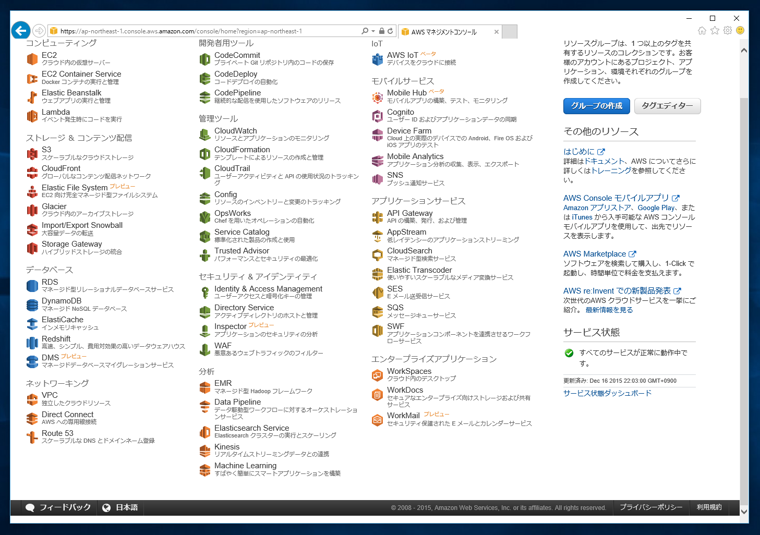Open the RDS database icon
Image resolution: width=760 pixels, height=535 pixels.
(32, 286)
